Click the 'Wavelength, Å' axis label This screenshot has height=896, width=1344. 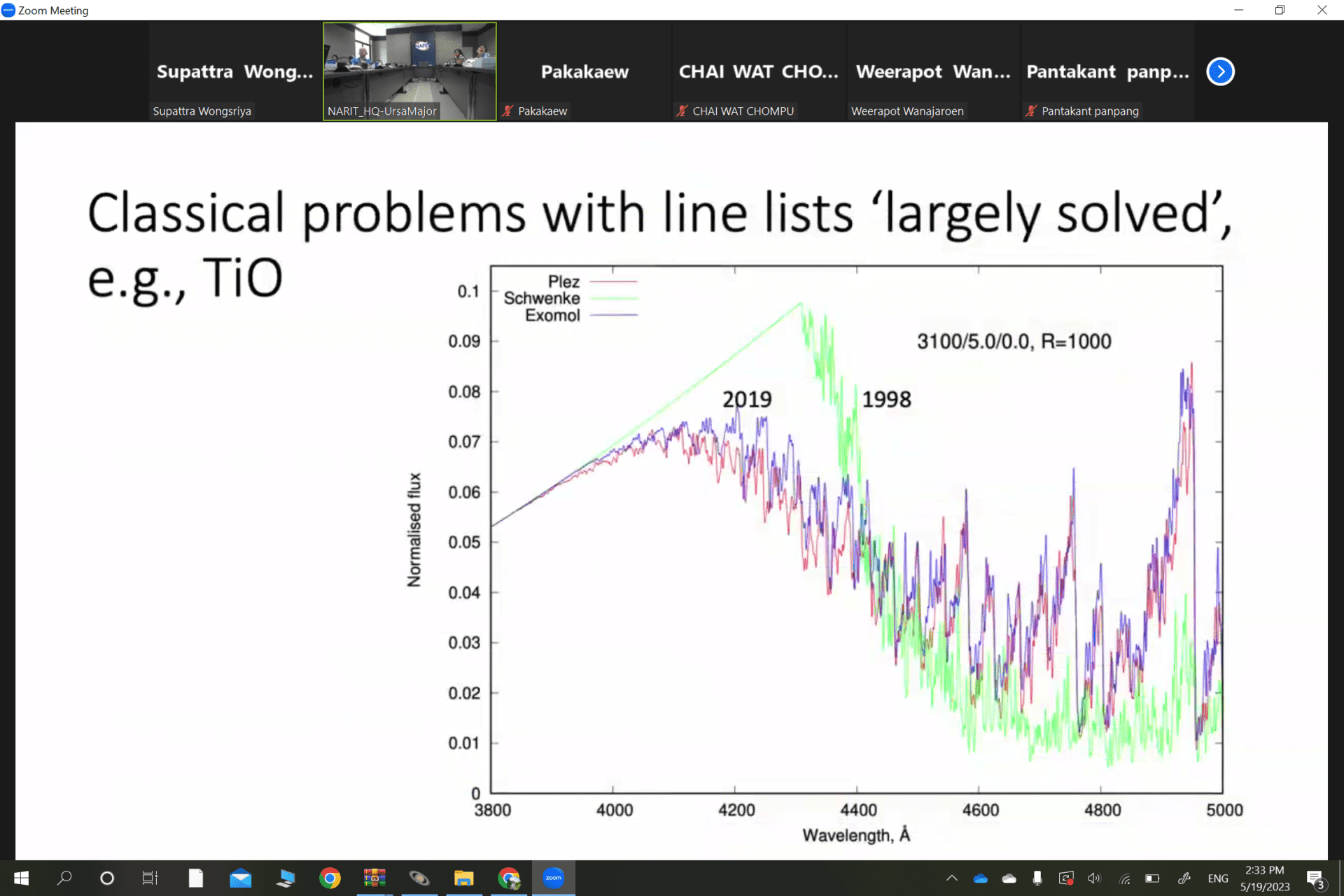[856, 835]
